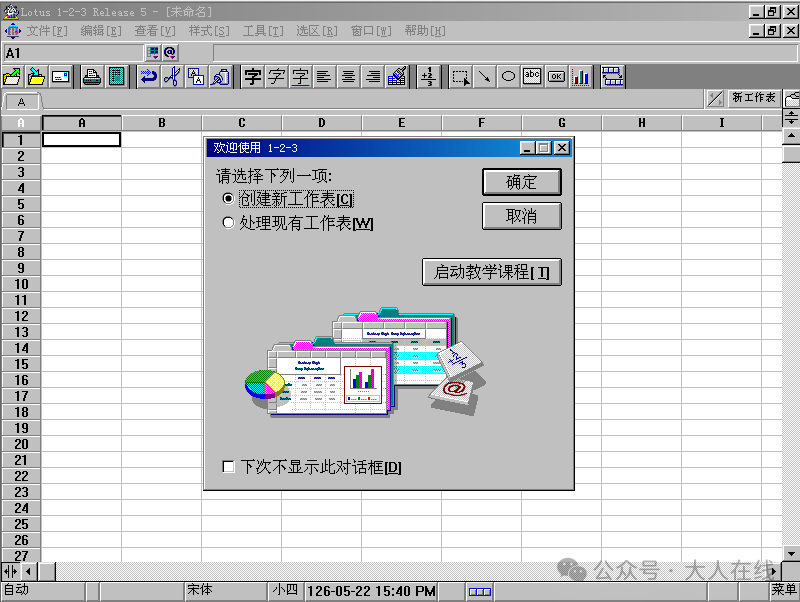This screenshot has width=800, height=602.
Task: Toggle the Bold character icon
Action: tap(253, 77)
